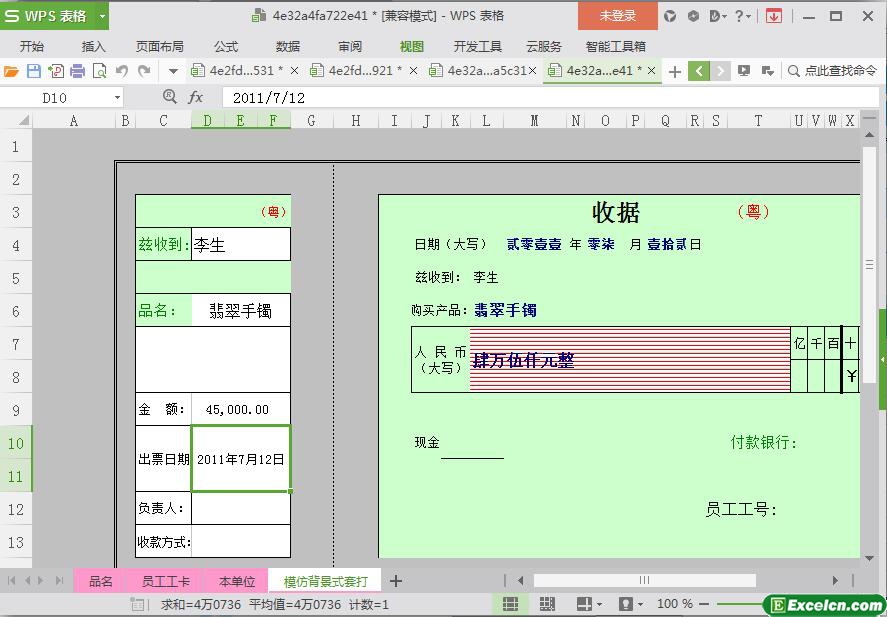
Task: Click the Print Preview icon
Action: tap(100, 71)
